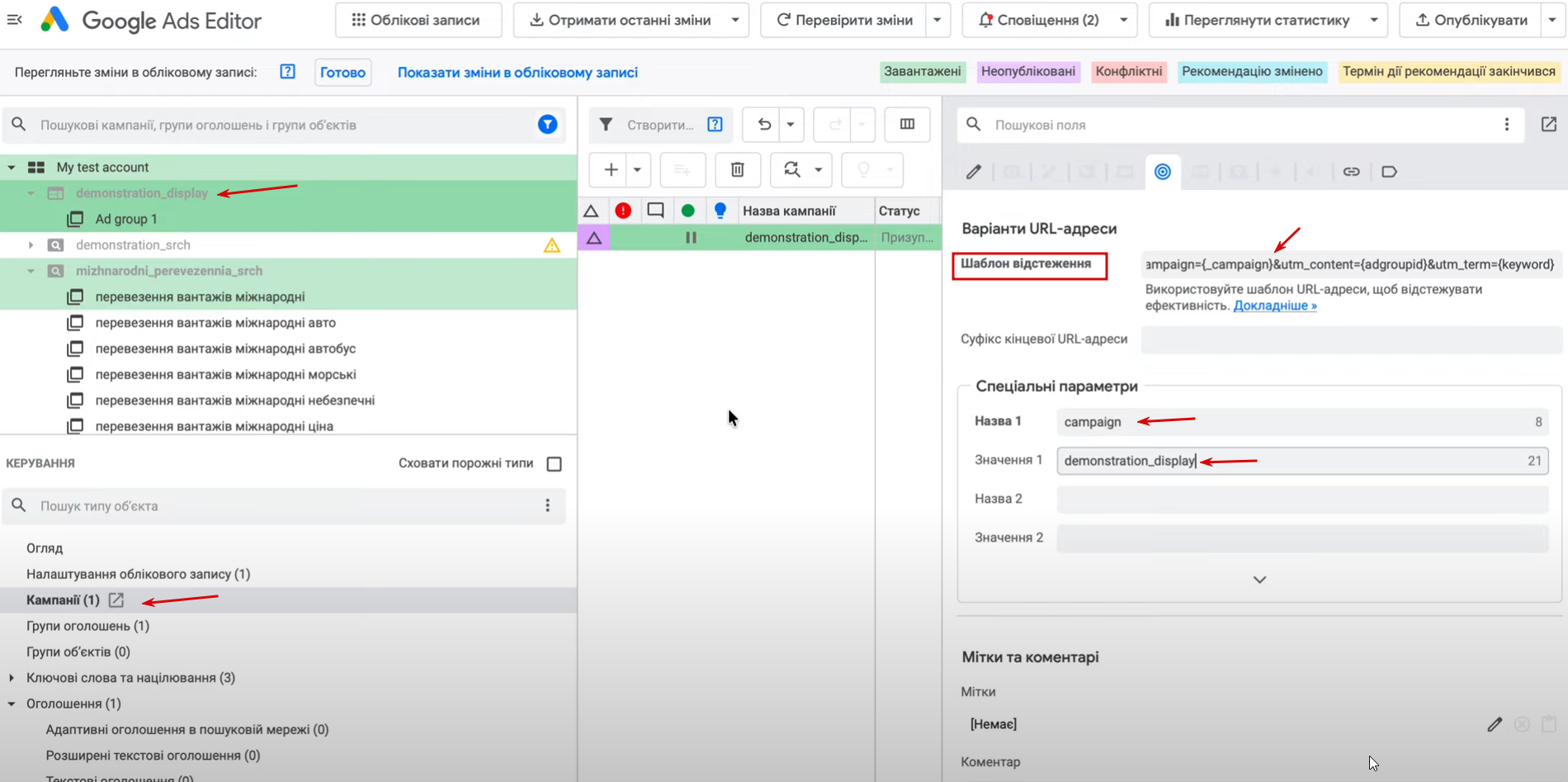Sort by the triangle warning column header
The width and height of the screenshot is (1568, 782).
click(x=591, y=211)
